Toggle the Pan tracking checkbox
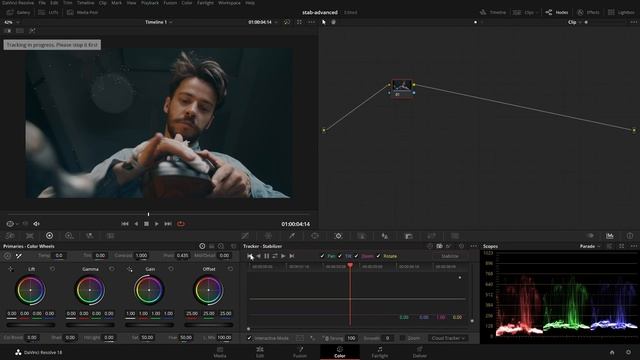Image resolution: width=640 pixels, height=360 pixels. [x=322, y=256]
